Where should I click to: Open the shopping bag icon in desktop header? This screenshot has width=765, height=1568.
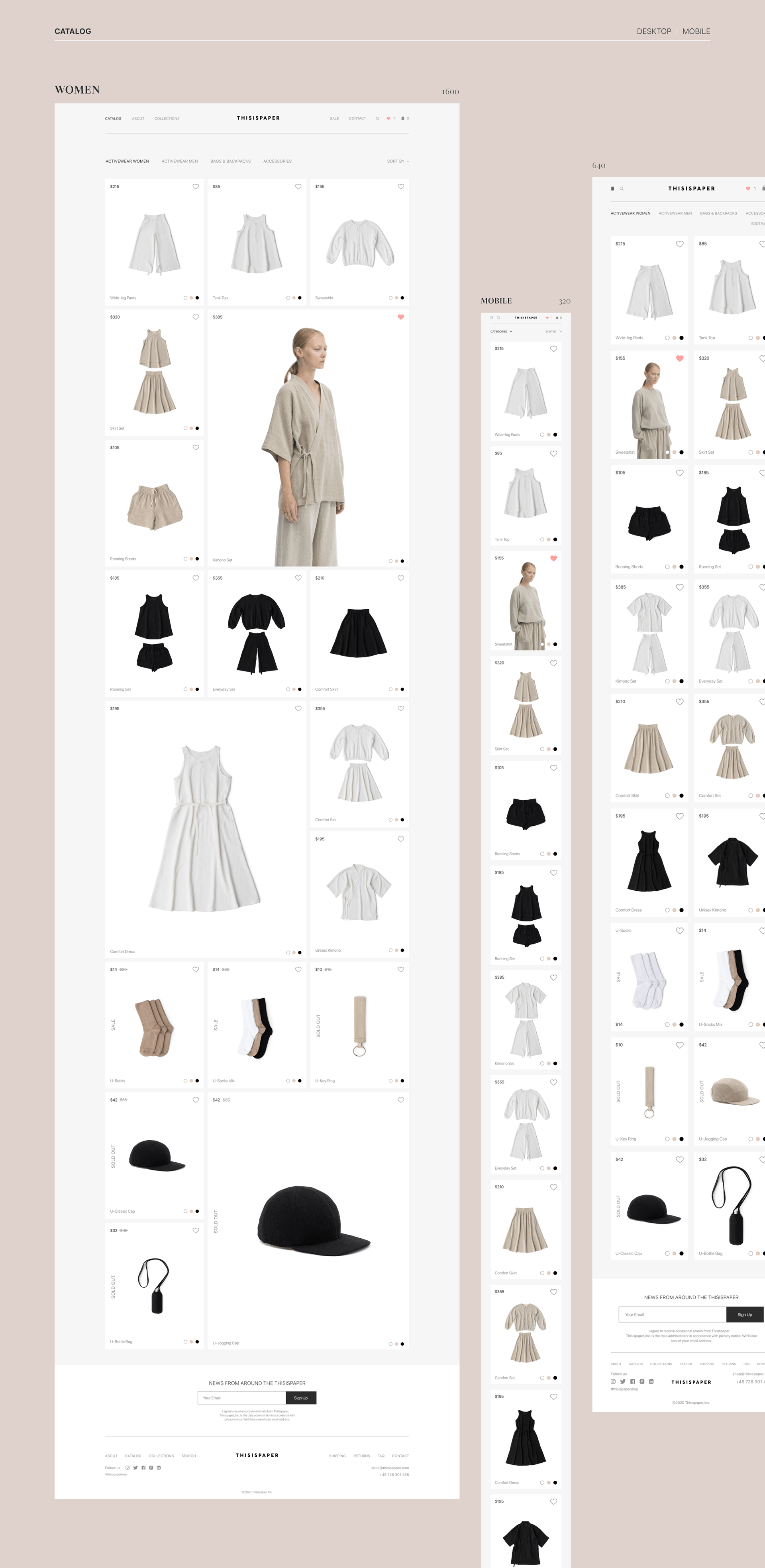pos(402,119)
